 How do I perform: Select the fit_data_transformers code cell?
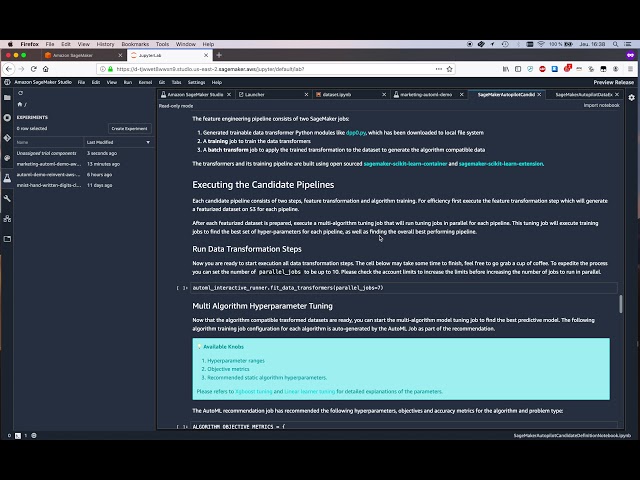click(404, 288)
